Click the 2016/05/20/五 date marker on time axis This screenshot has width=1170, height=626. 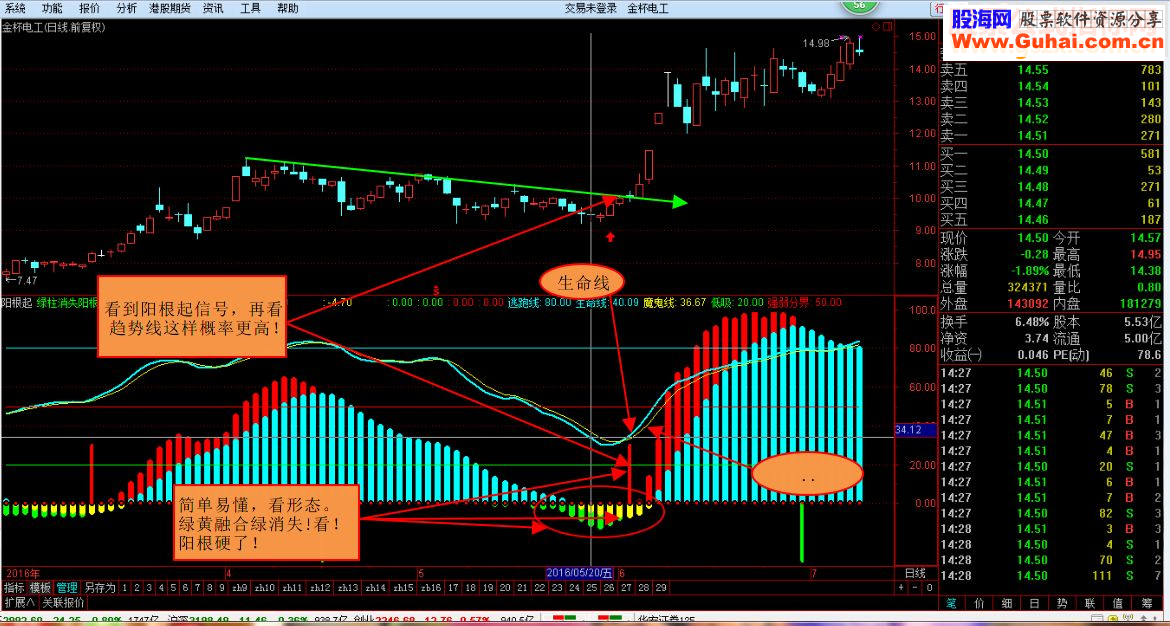tap(580, 573)
